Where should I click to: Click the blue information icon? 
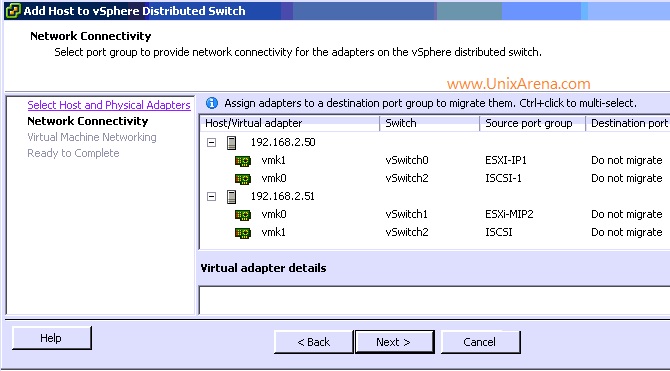point(212,103)
